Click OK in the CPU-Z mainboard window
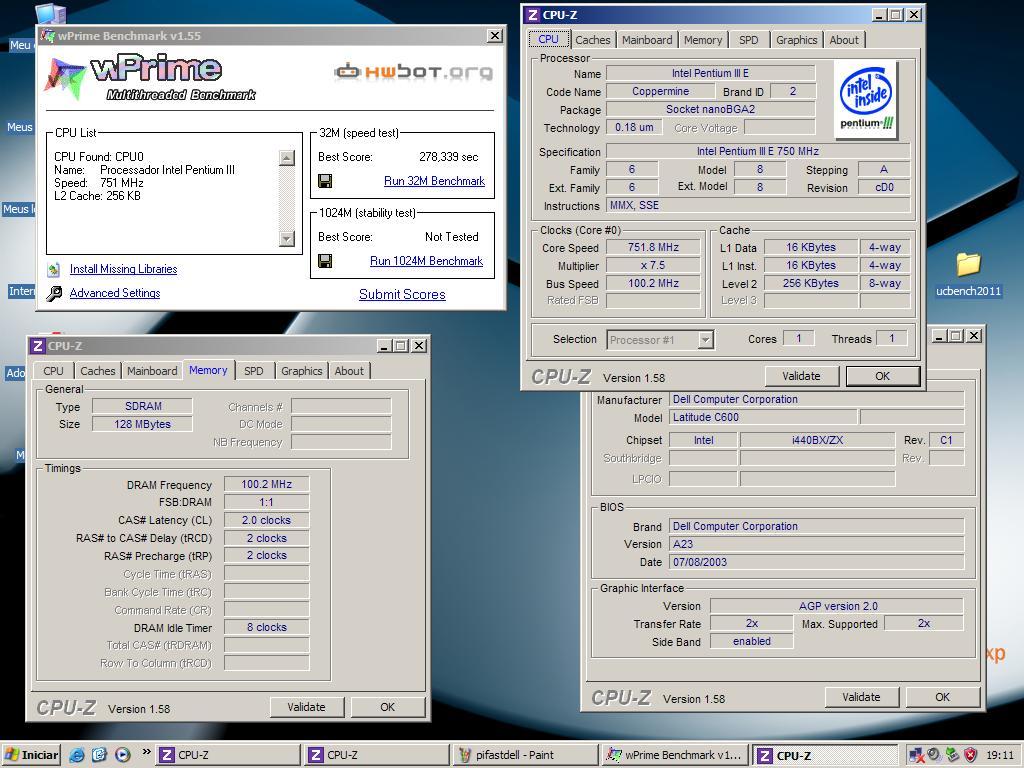Viewport: 1024px width, 768px height. click(942, 697)
